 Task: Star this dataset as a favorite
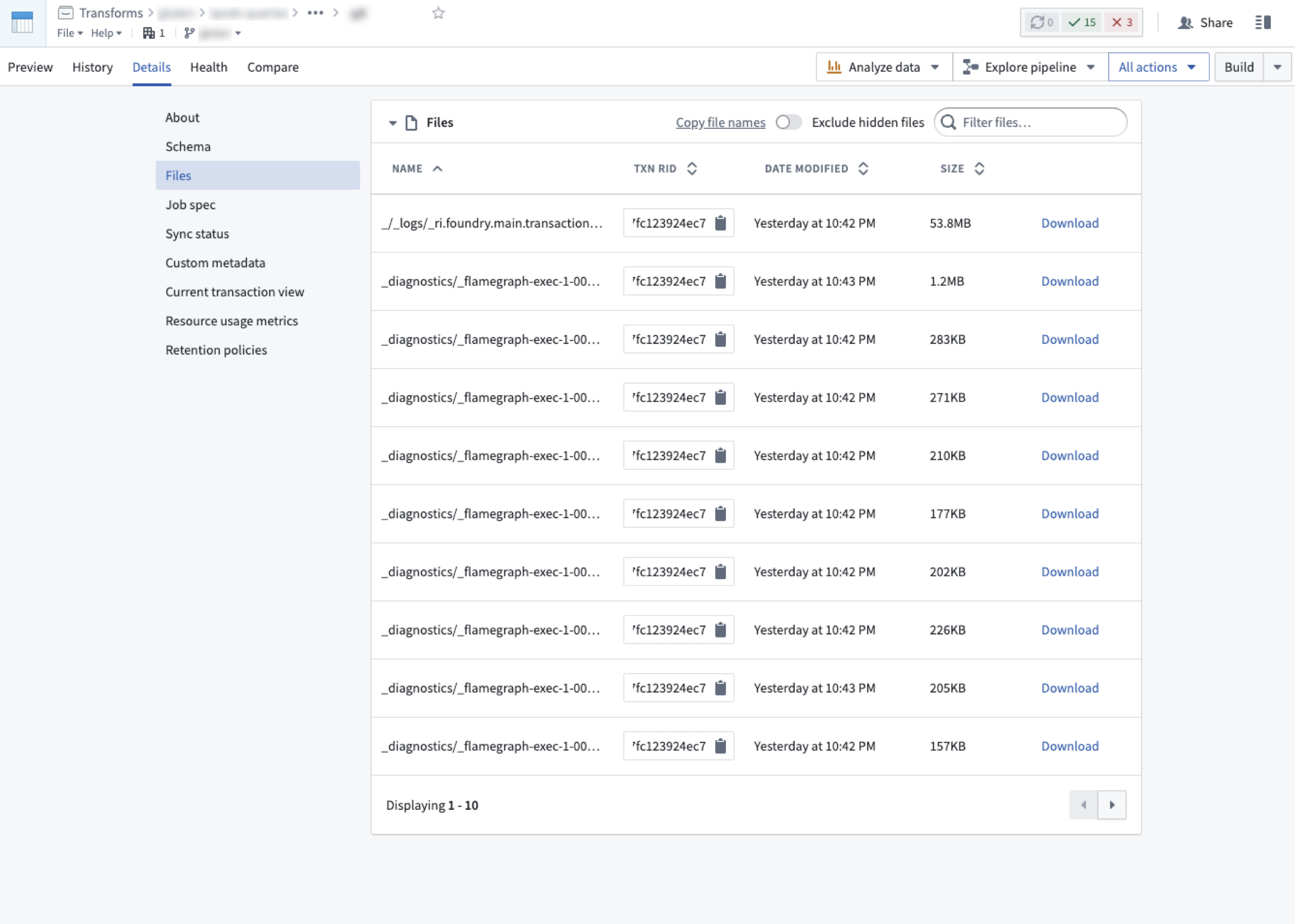coord(438,13)
